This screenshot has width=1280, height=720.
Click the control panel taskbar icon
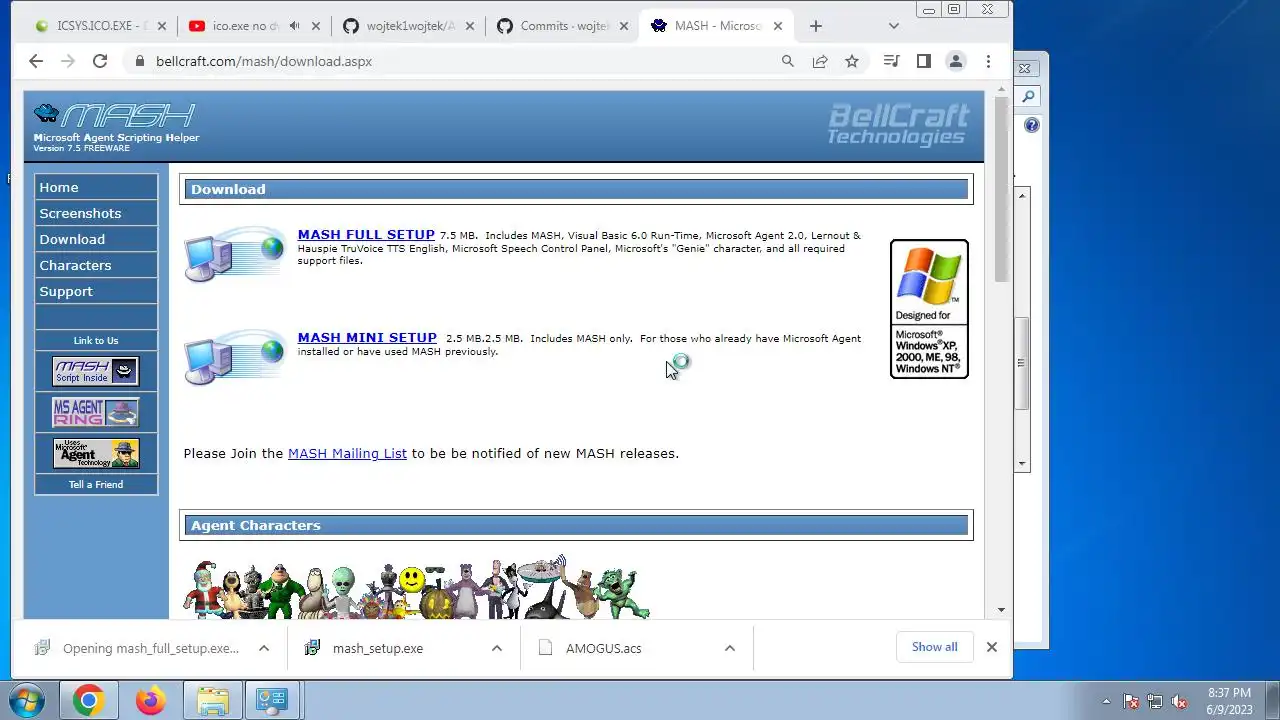point(272,700)
